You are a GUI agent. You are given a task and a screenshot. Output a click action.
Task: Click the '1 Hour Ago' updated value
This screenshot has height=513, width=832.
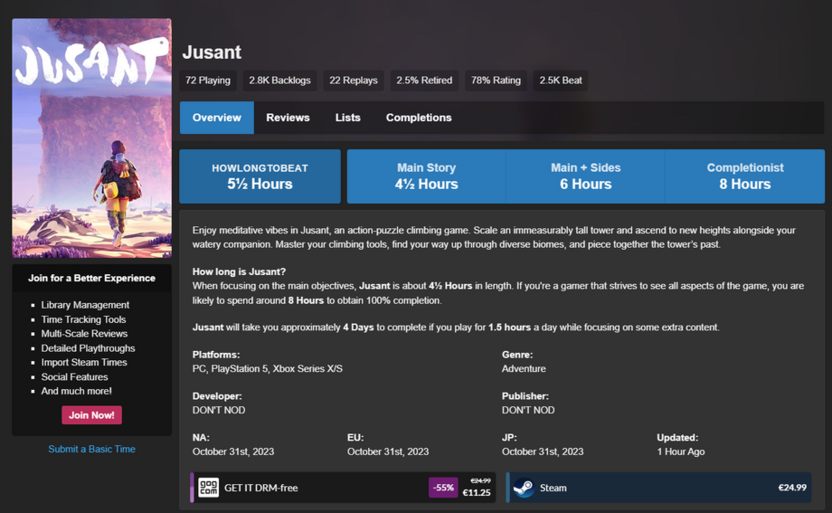tap(681, 451)
